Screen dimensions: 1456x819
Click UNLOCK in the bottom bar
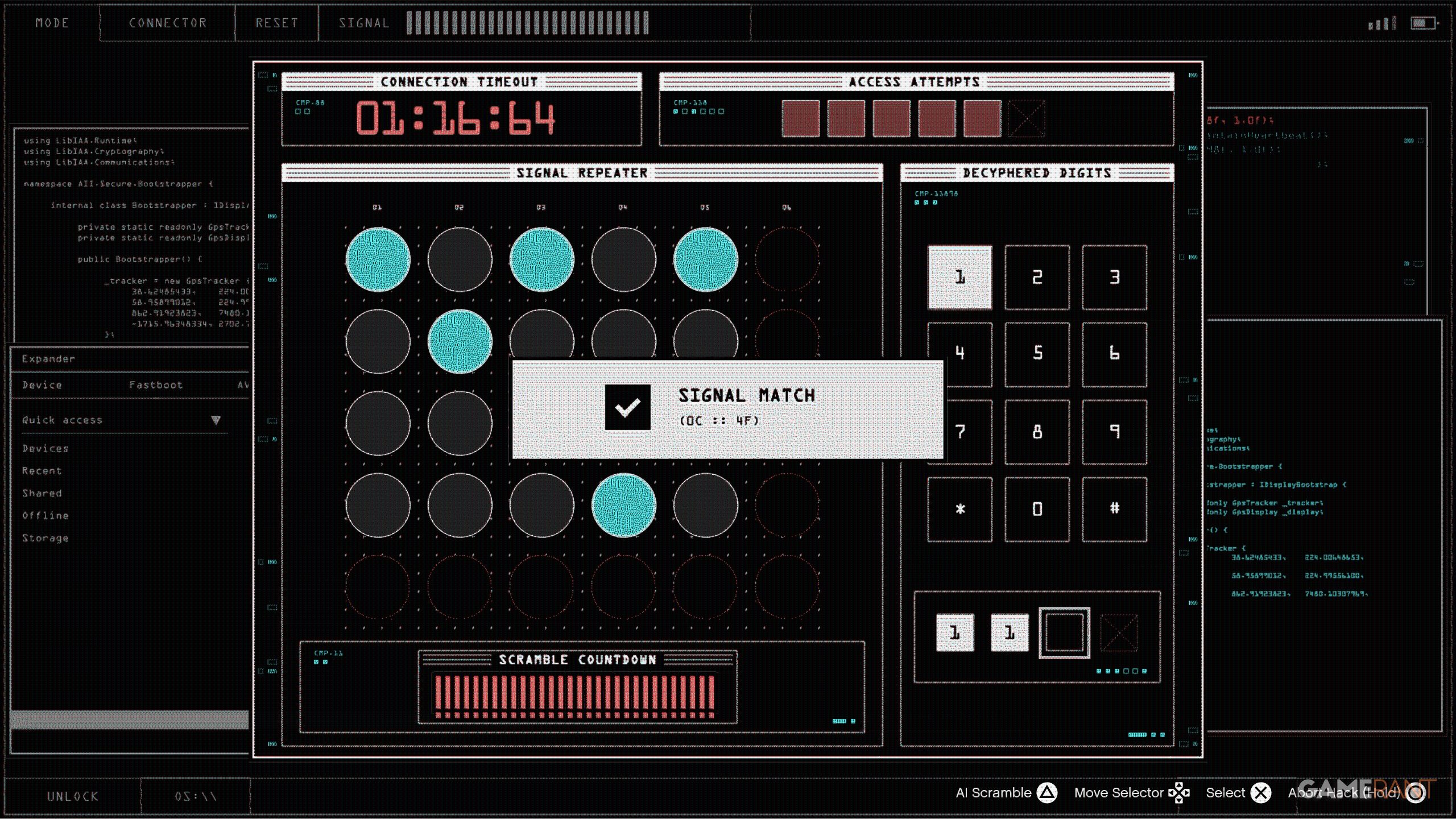[x=73, y=796]
